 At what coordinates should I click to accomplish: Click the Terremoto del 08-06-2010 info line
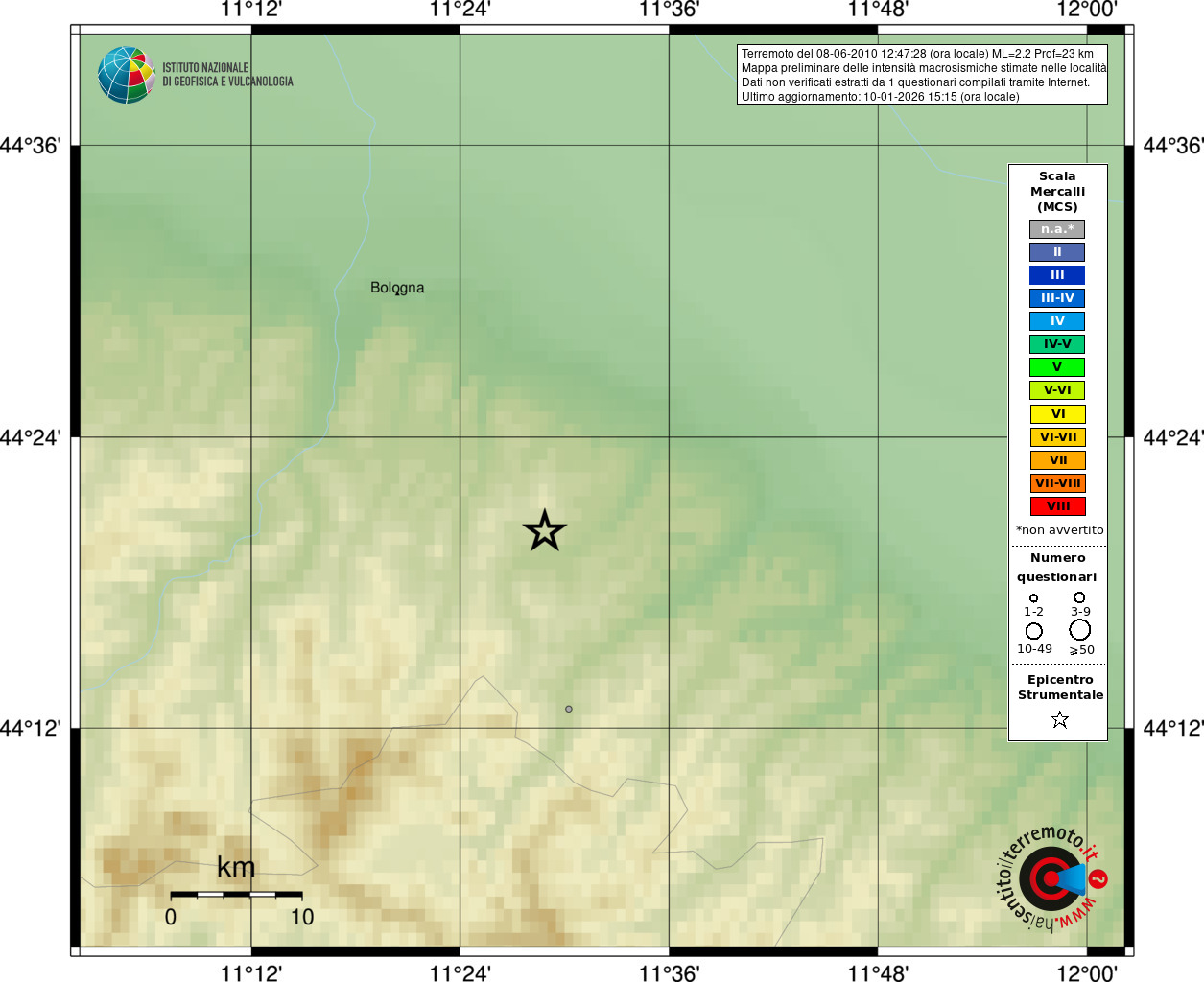(x=917, y=54)
